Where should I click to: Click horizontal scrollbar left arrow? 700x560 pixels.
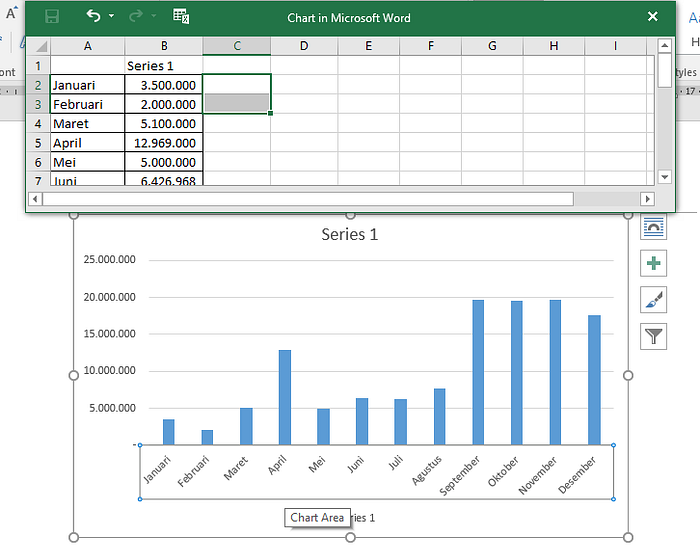click(x=35, y=198)
